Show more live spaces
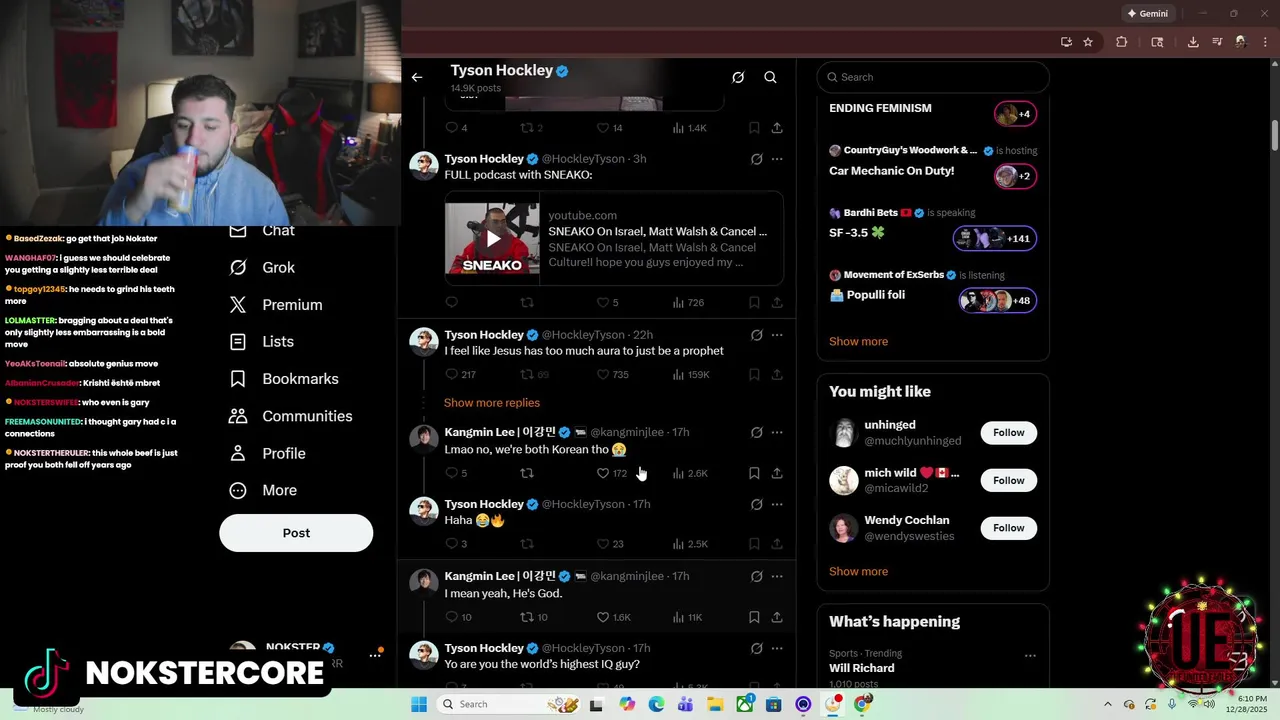 tap(858, 341)
